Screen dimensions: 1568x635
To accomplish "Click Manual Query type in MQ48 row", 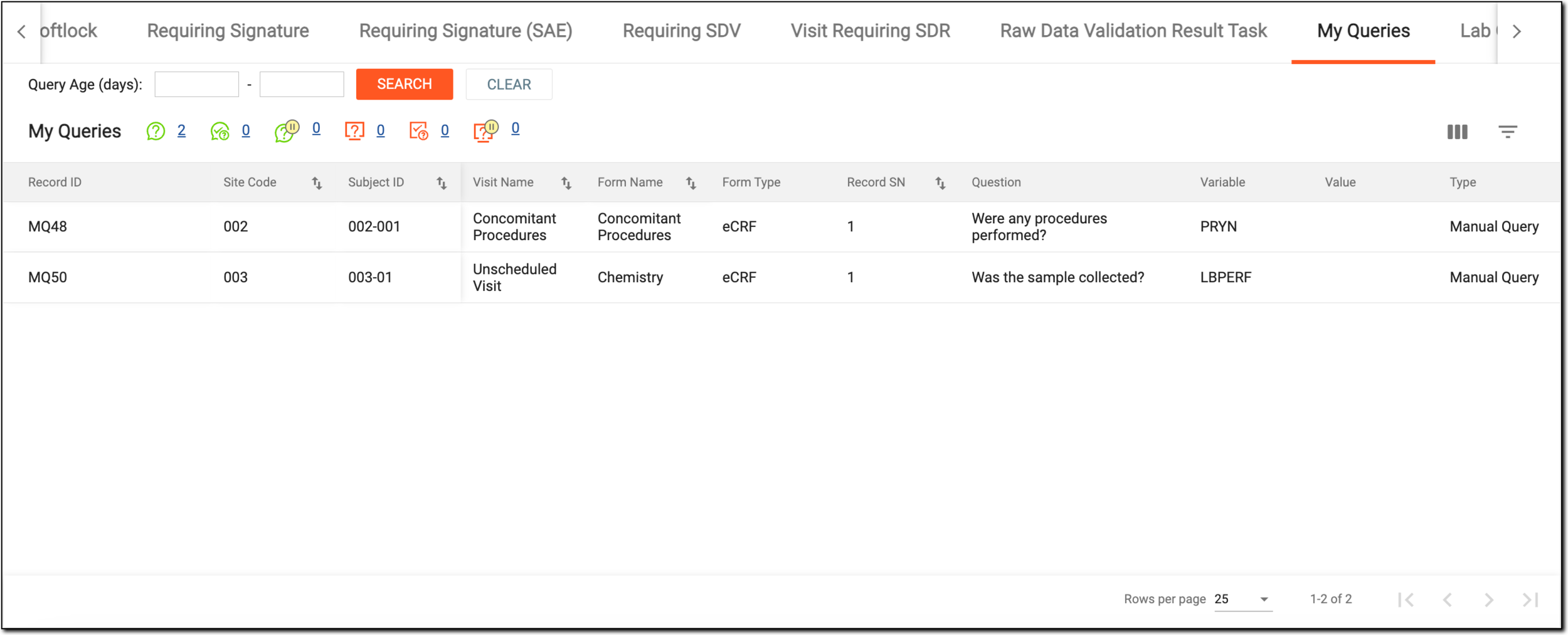I will coord(1494,227).
